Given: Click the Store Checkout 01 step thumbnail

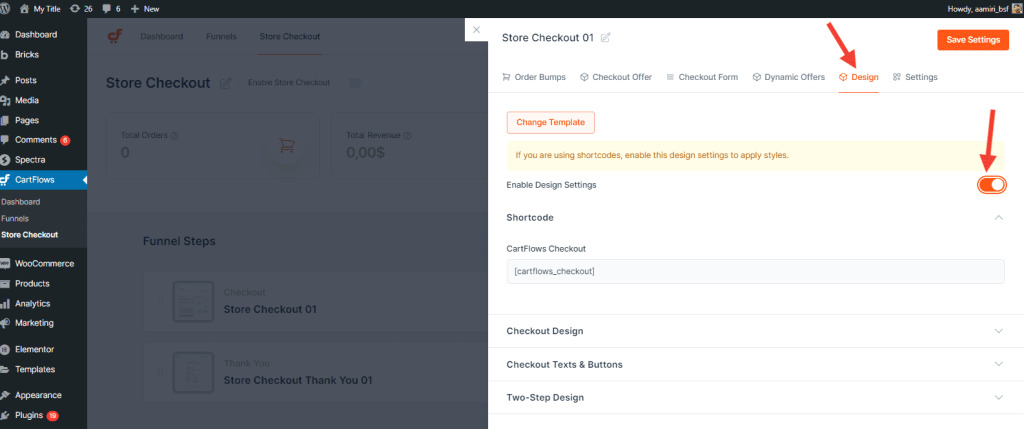Looking at the screenshot, I should 193,302.
